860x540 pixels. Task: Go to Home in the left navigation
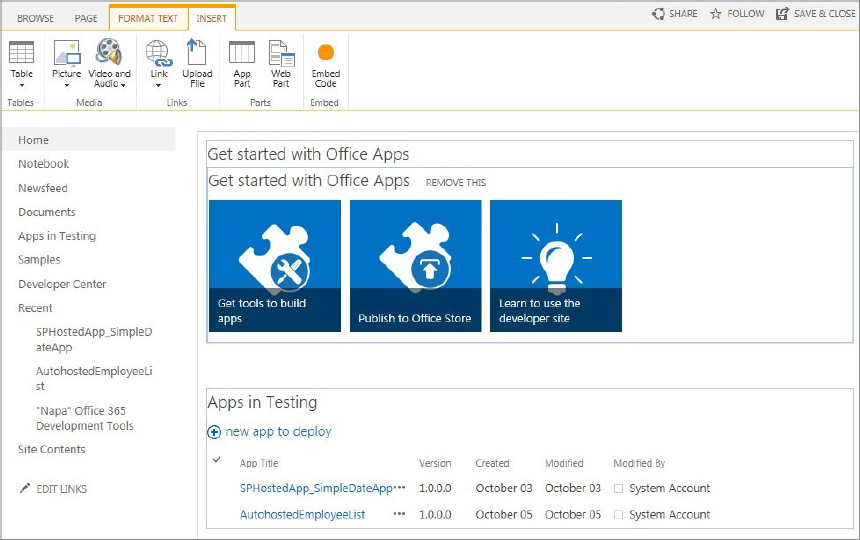(x=33, y=140)
